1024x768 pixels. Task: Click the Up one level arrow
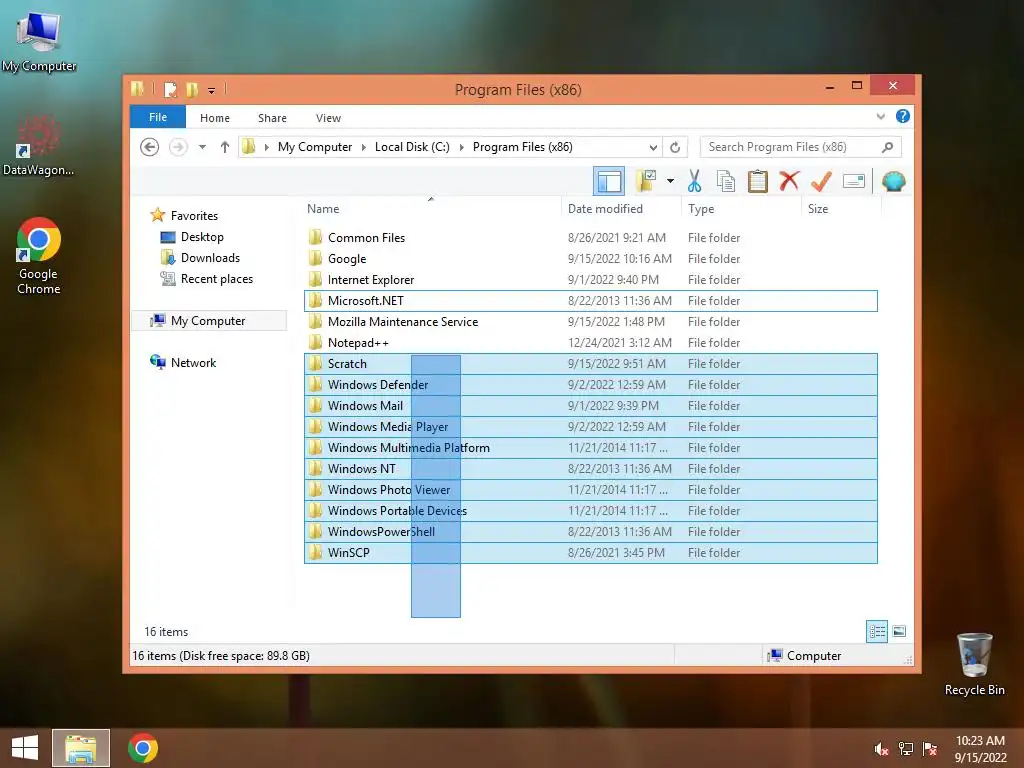225,147
